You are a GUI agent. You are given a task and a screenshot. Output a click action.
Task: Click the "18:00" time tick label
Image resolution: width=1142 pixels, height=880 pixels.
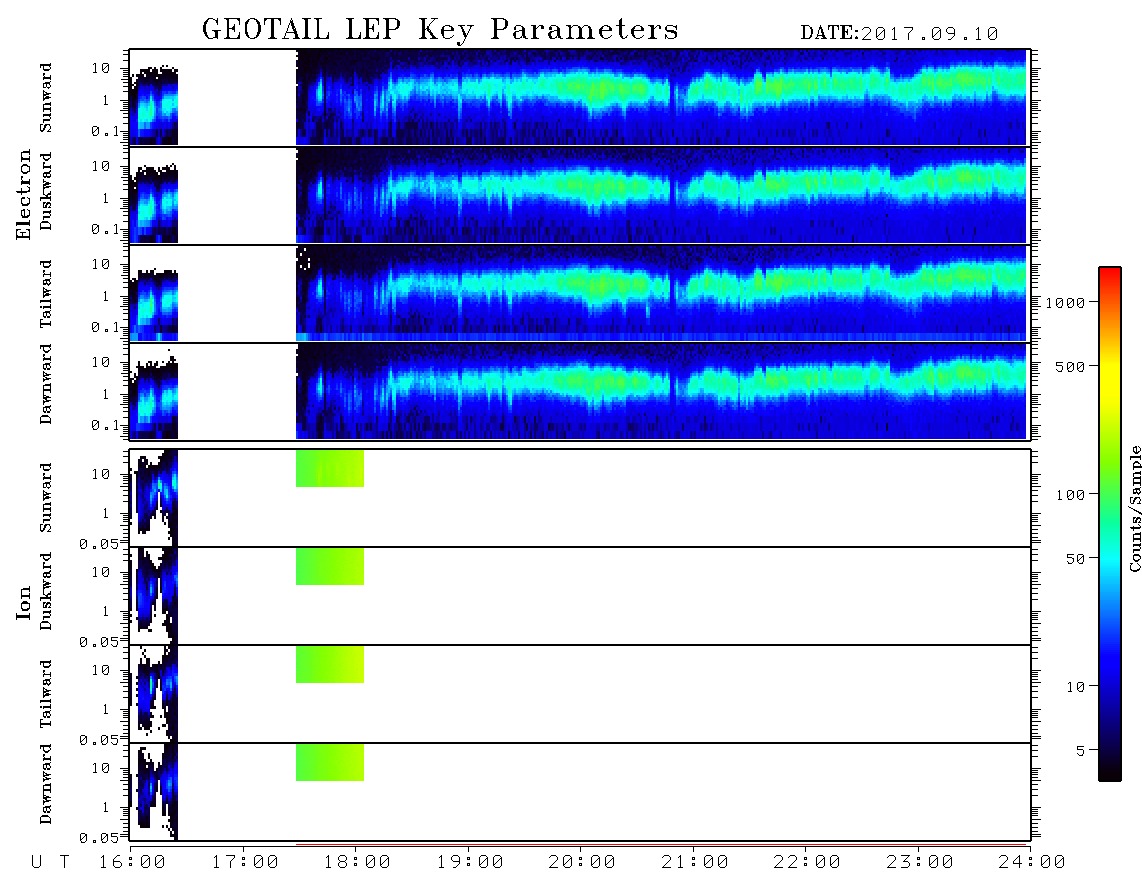click(x=358, y=863)
